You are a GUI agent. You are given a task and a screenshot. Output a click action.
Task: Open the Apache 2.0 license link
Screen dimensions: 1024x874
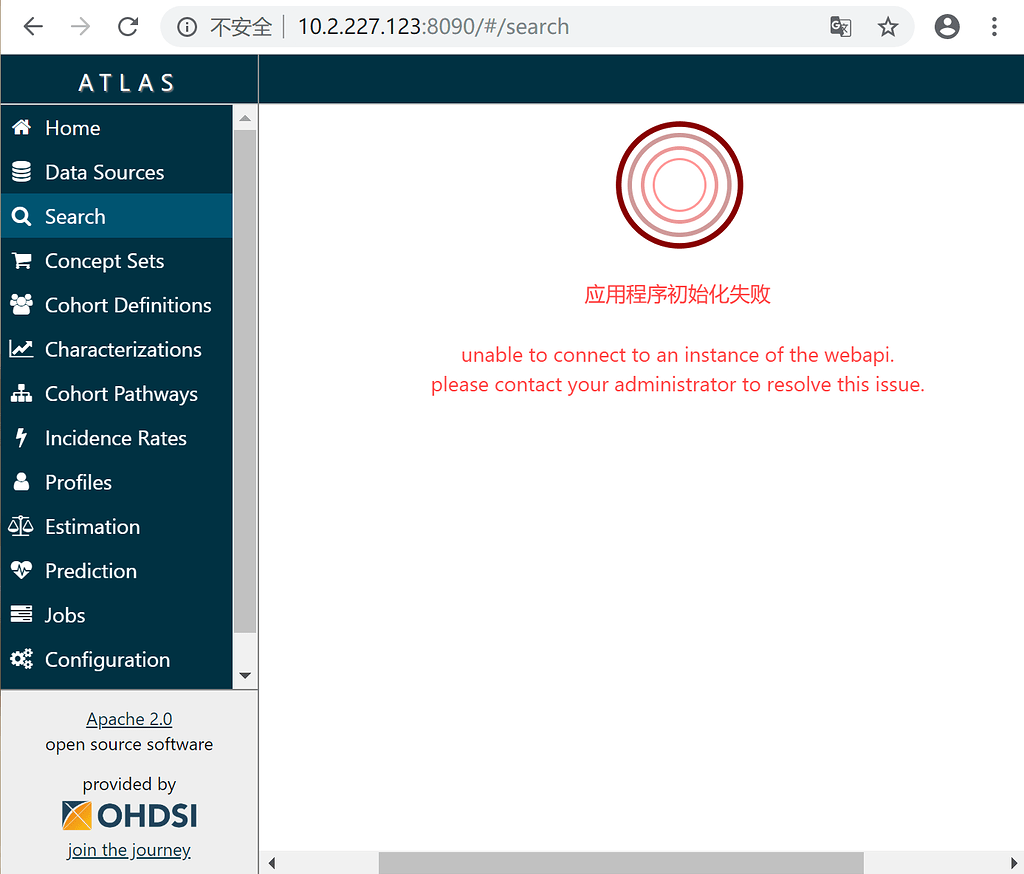point(129,719)
